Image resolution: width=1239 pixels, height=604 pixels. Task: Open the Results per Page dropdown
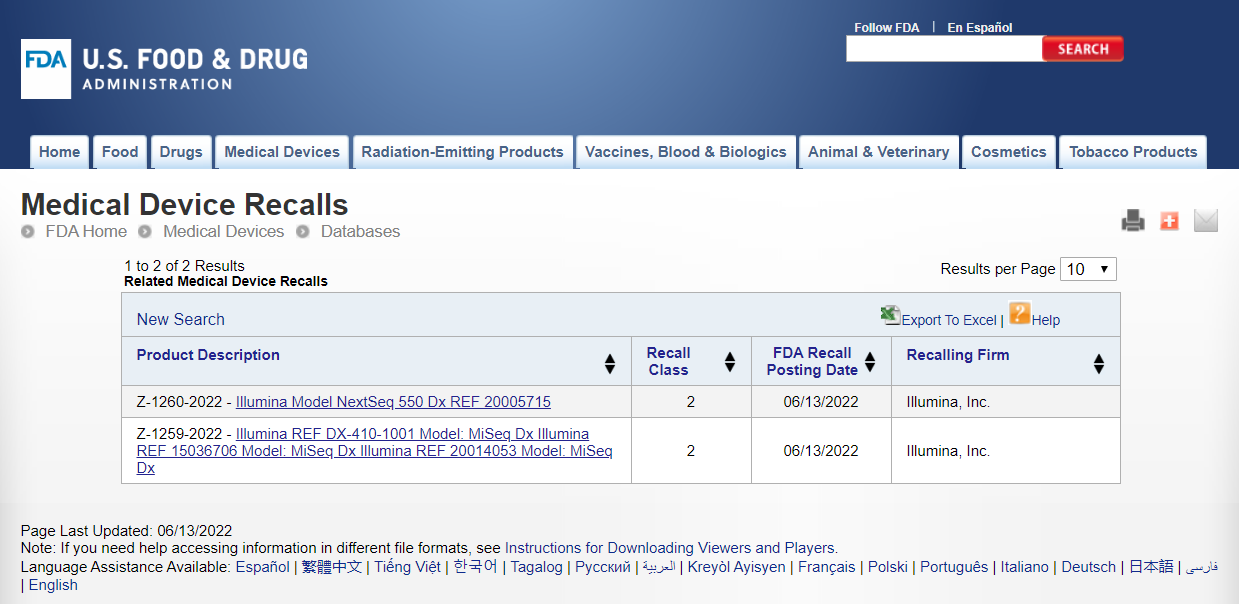click(1088, 269)
